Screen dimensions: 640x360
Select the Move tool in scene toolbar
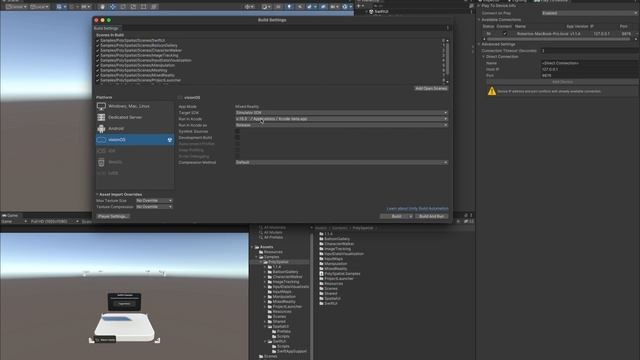coord(113,7)
